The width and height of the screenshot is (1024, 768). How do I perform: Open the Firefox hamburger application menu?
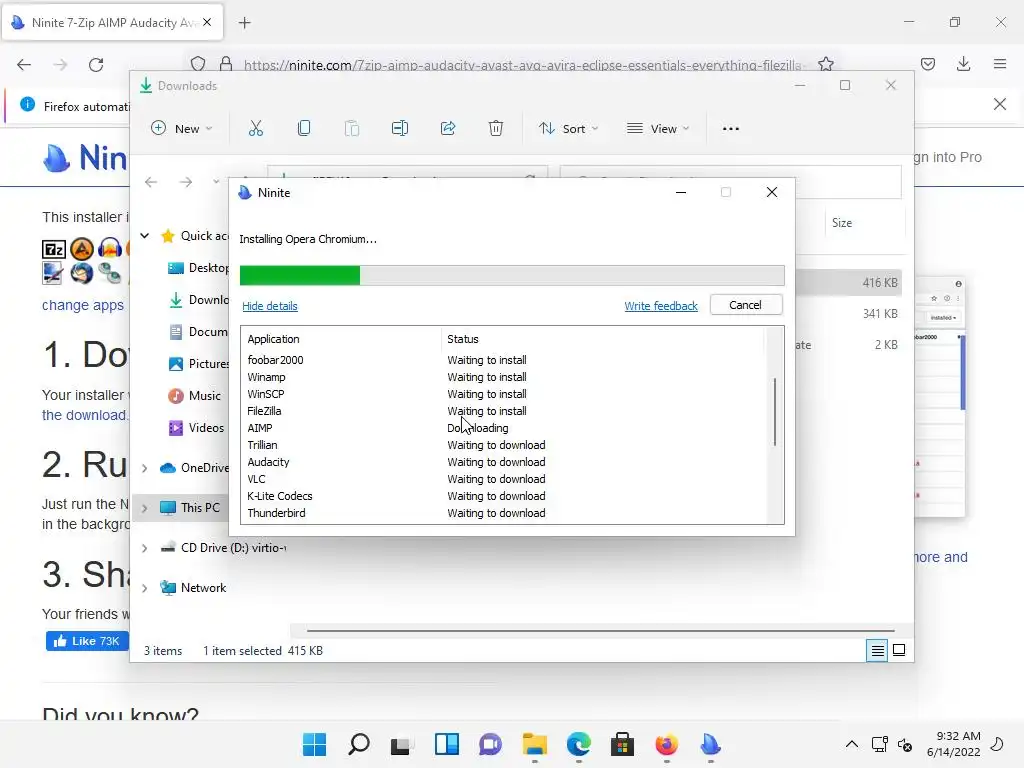1000,64
